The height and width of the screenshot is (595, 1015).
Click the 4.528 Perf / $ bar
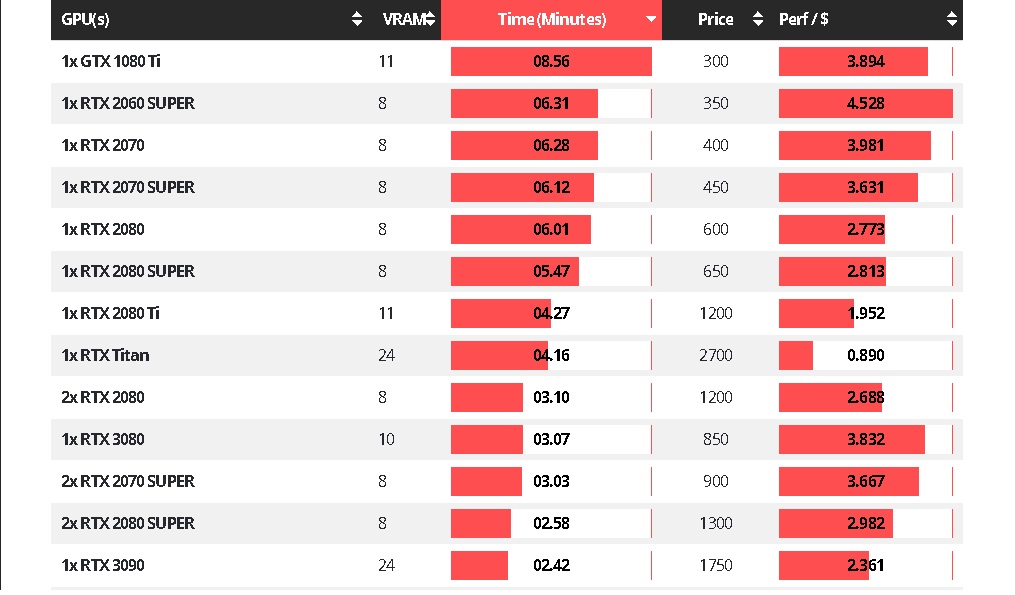tap(865, 103)
